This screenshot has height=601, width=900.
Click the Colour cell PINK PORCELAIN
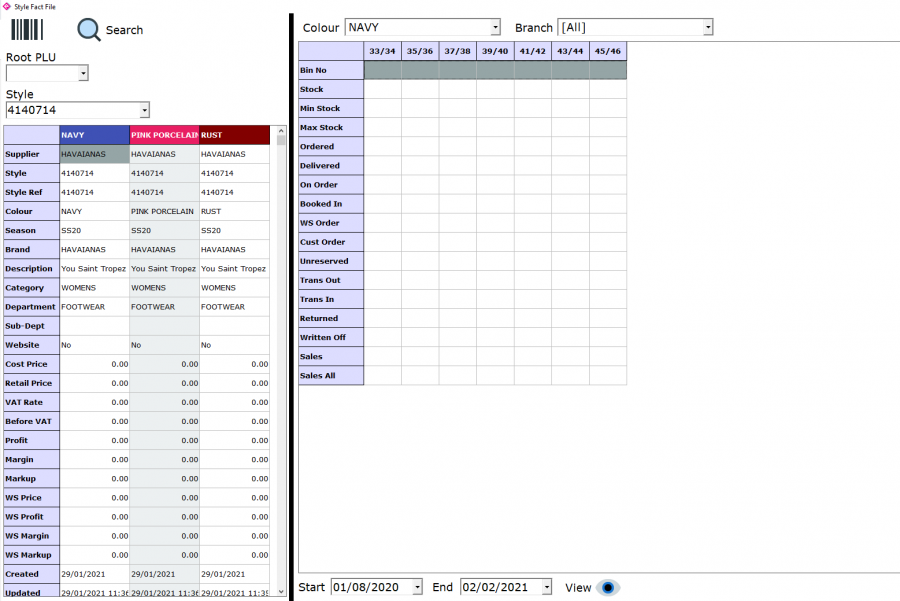165,211
